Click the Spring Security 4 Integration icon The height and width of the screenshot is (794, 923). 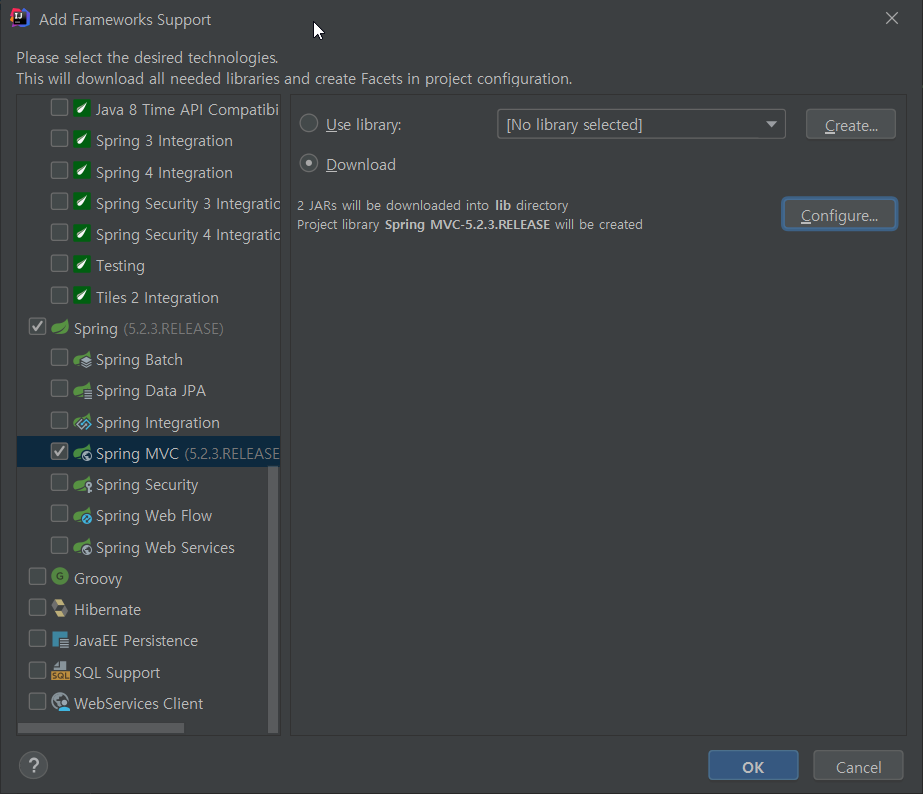[82, 234]
